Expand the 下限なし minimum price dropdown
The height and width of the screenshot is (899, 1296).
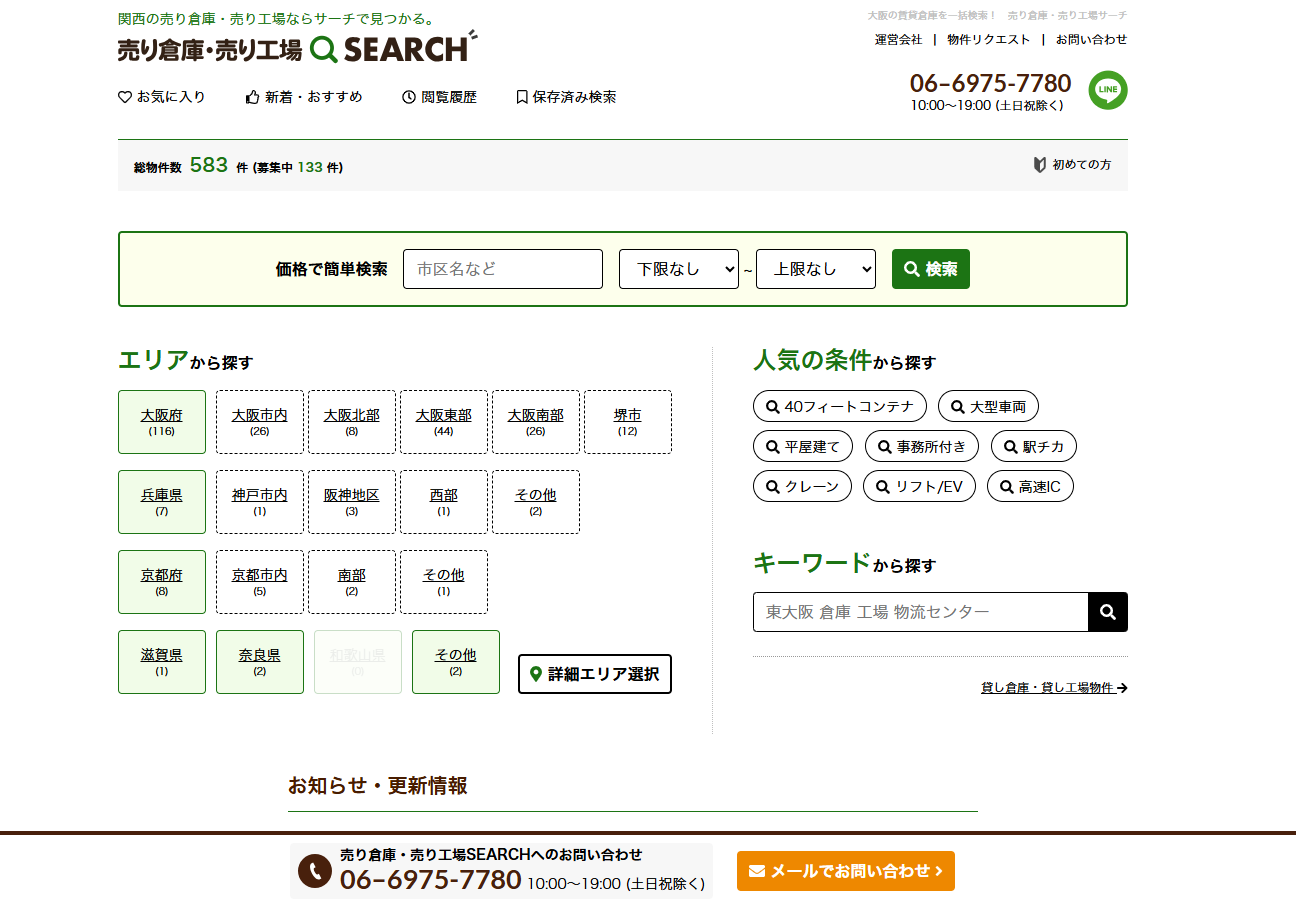point(678,269)
